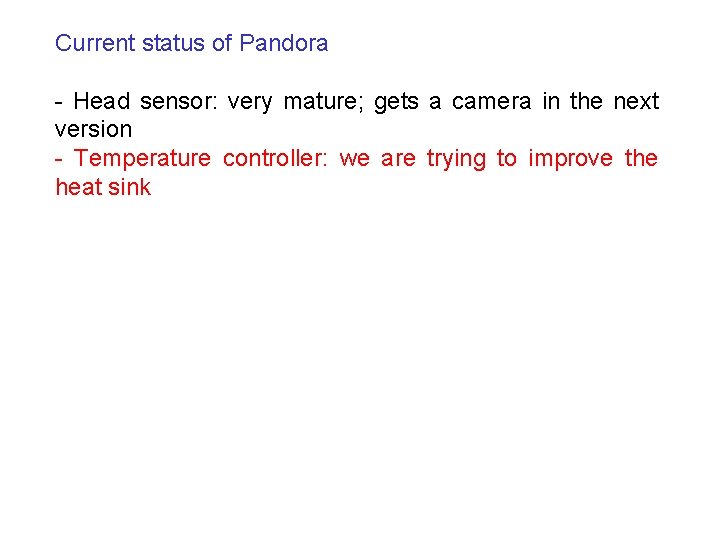Viewport: 720px width, 540px height.
Task: Click the red word 'heat'
Action: (79, 187)
